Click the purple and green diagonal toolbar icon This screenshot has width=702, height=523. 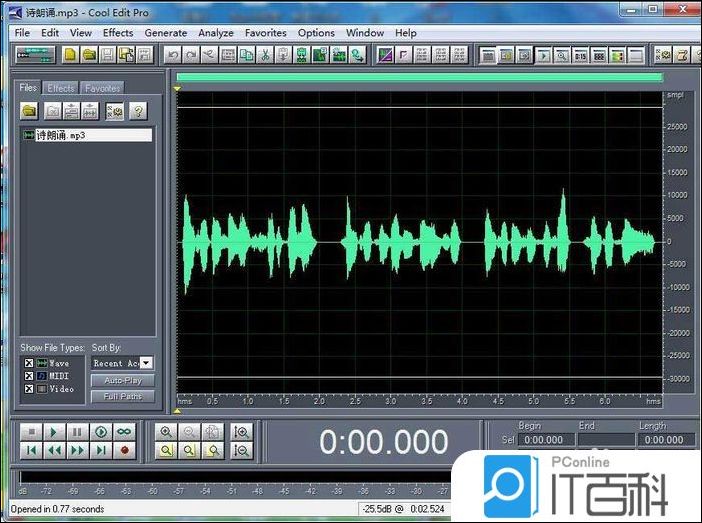(385, 55)
